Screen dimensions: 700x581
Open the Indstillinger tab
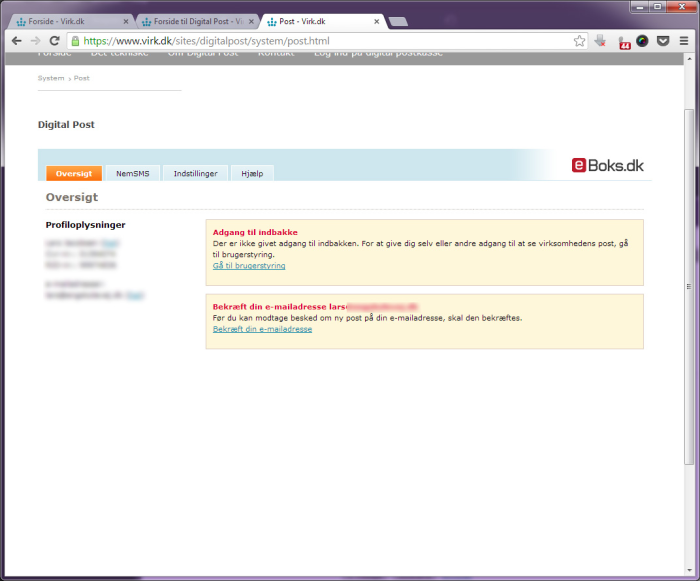pyautogui.click(x=196, y=173)
